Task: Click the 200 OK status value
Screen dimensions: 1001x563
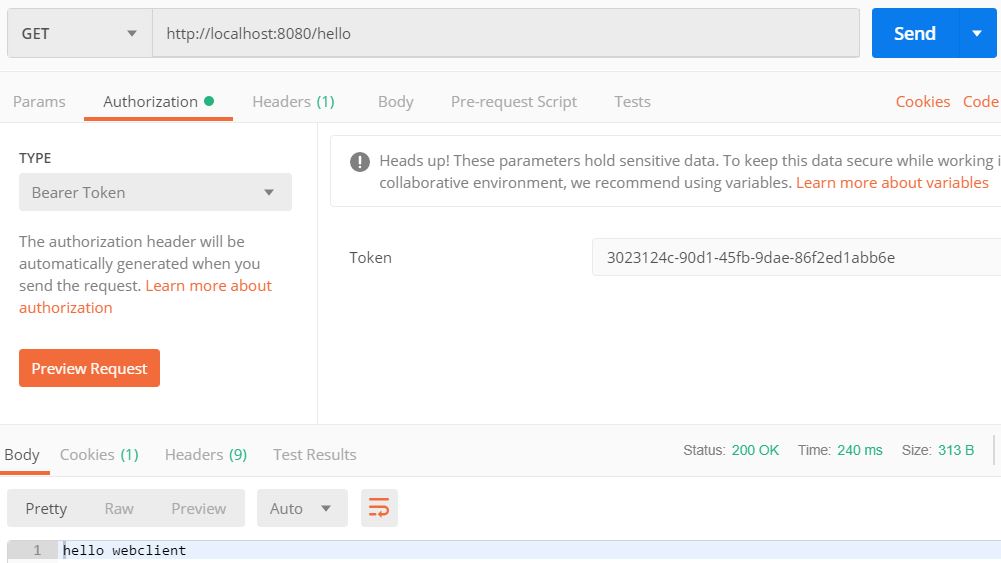Action: click(x=755, y=450)
